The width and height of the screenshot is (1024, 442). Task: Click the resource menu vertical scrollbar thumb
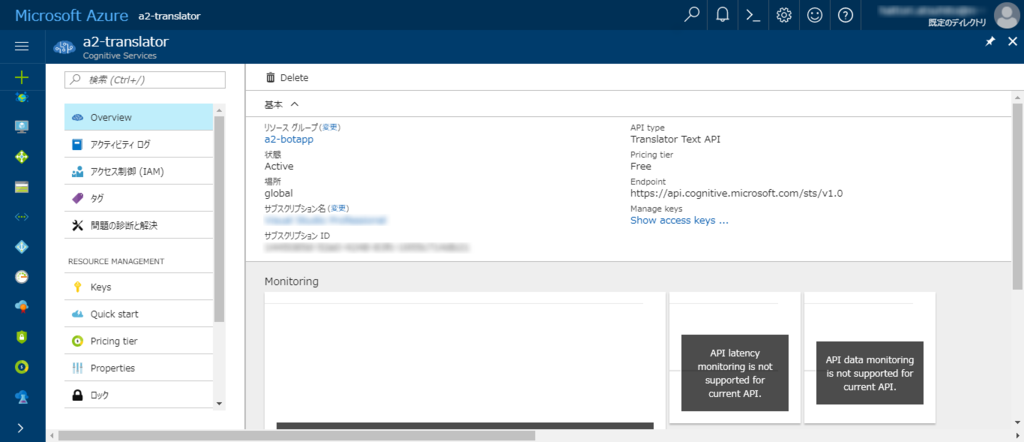click(219, 219)
